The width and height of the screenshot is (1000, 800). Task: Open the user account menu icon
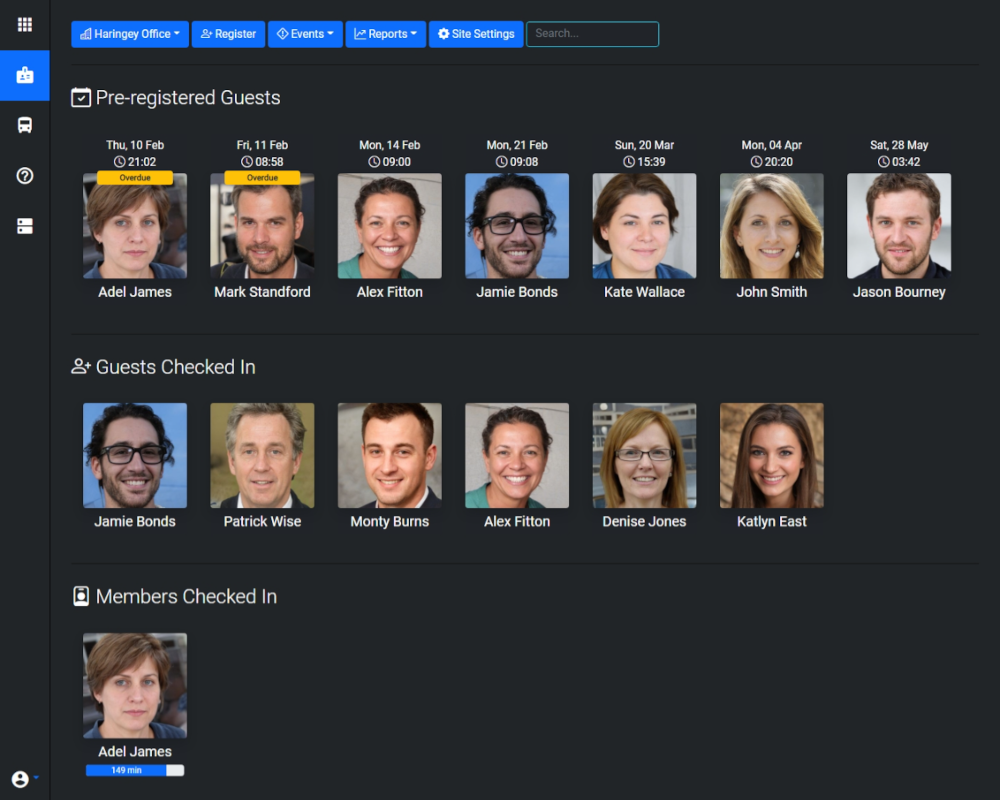(20, 779)
